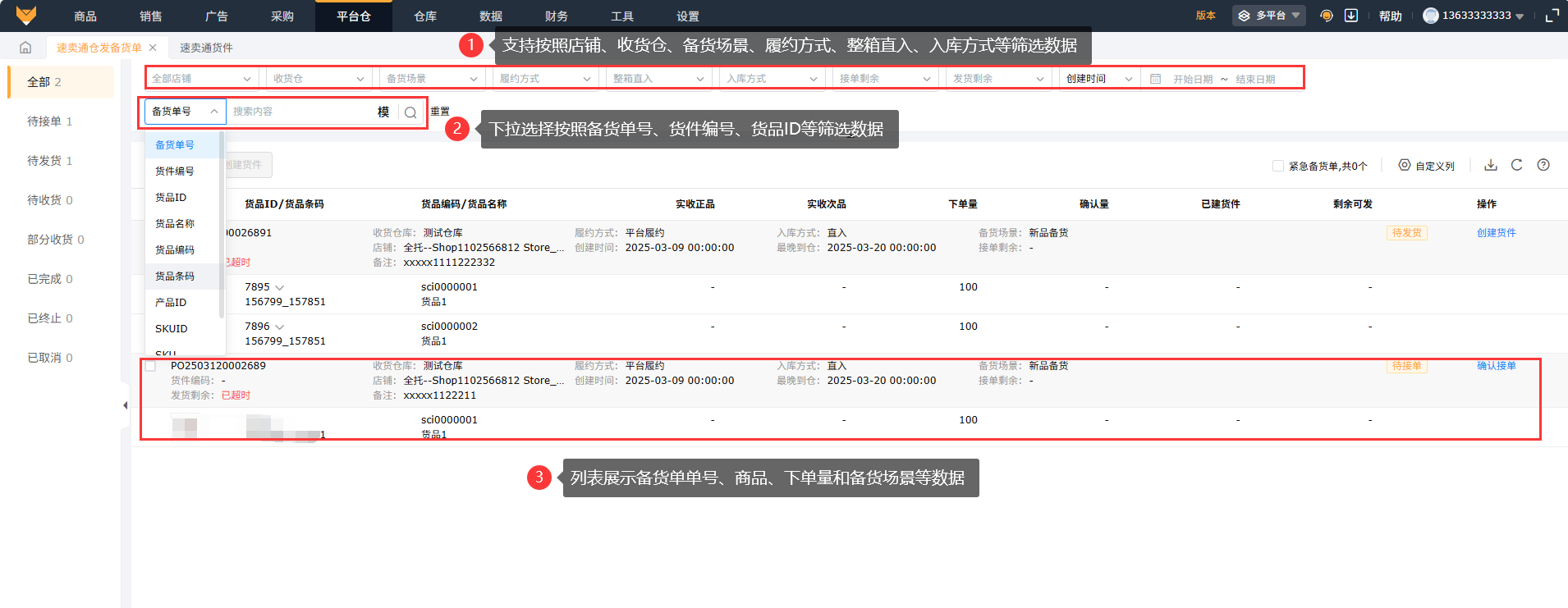Image resolution: width=1568 pixels, height=608 pixels.
Task: Switch to the 速卖通货件 tab
Action: point(206,48)
